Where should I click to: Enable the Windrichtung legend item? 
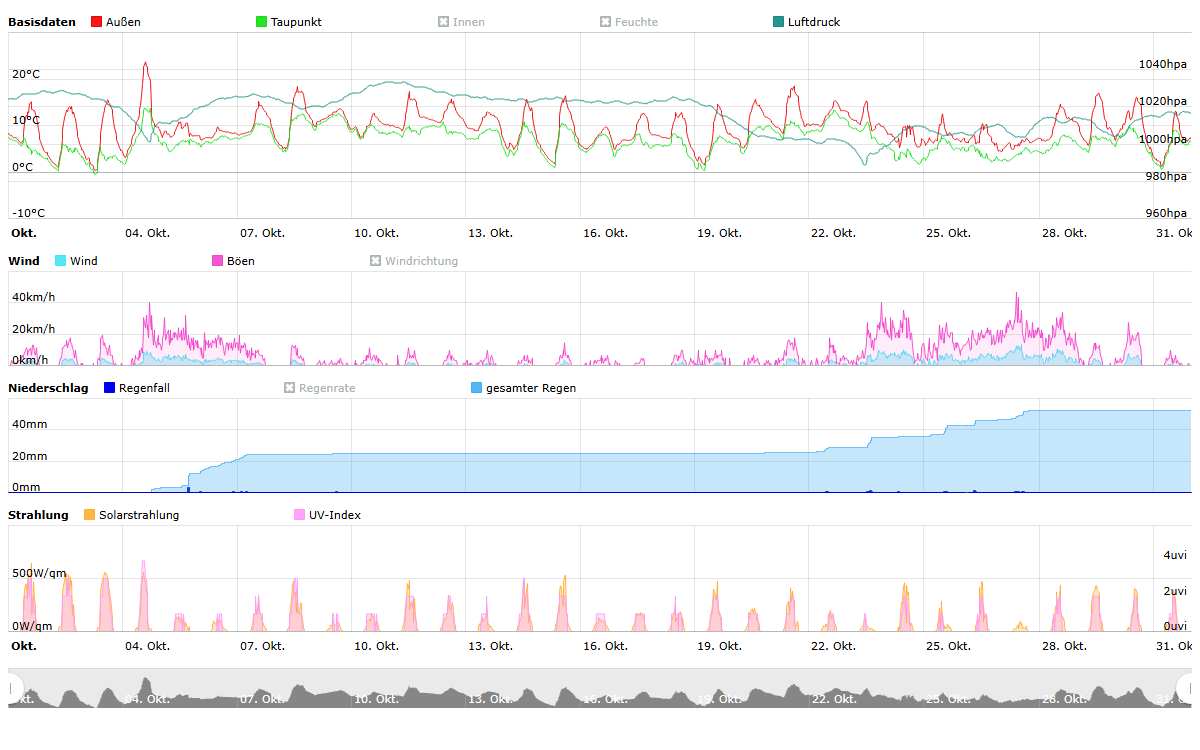tap(376, 261)
